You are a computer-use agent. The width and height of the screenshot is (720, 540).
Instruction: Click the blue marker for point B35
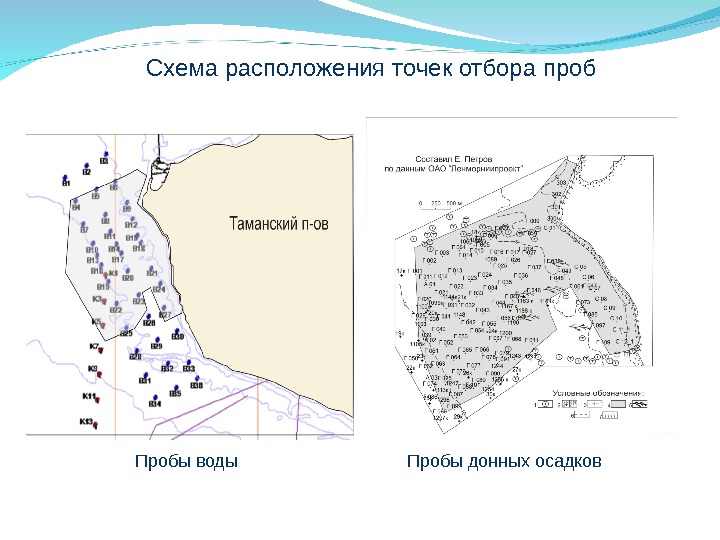click(x=176, y=388)
